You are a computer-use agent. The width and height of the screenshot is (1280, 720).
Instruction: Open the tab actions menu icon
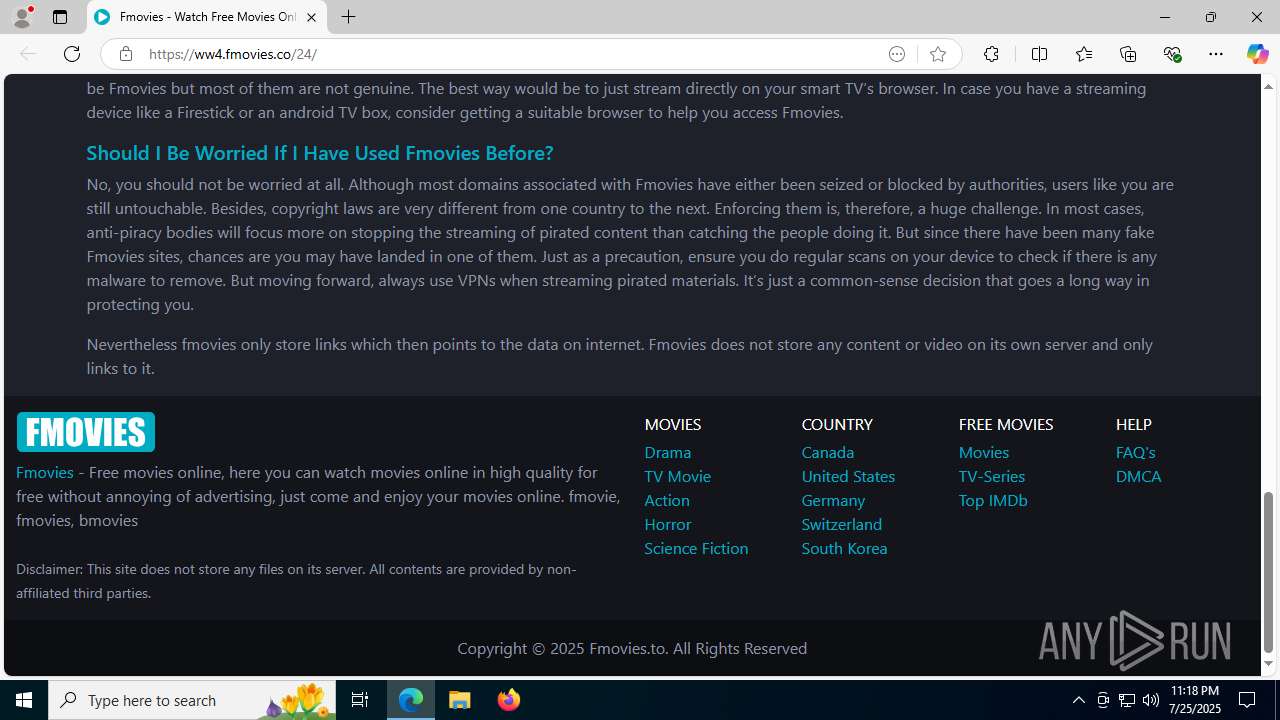(60, 17)
